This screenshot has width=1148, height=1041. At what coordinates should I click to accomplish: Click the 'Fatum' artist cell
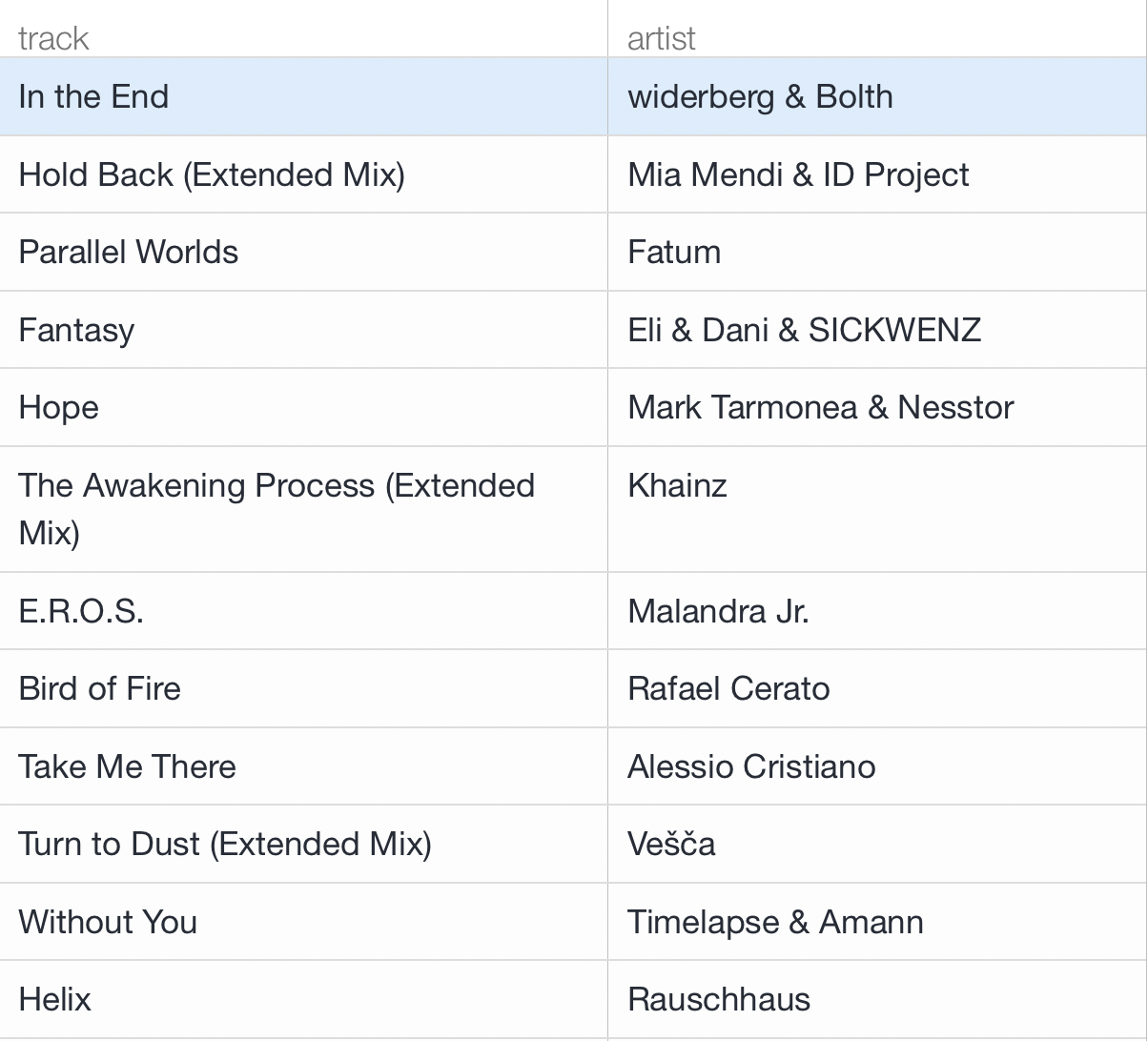(674, 252)
